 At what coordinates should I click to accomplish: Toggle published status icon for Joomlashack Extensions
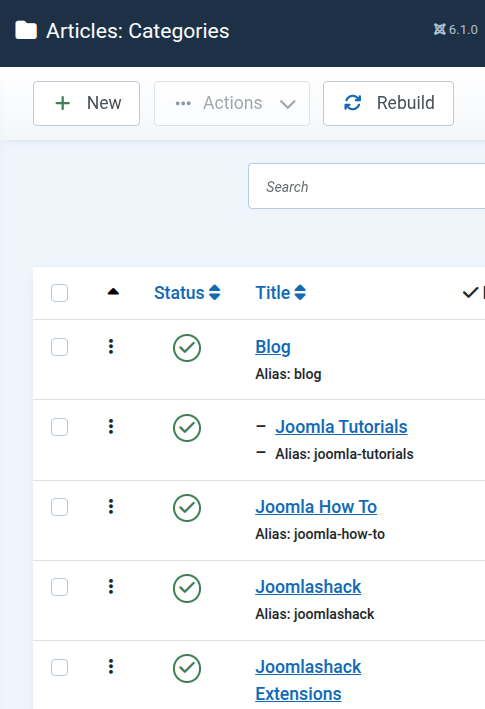click(187, 668)
